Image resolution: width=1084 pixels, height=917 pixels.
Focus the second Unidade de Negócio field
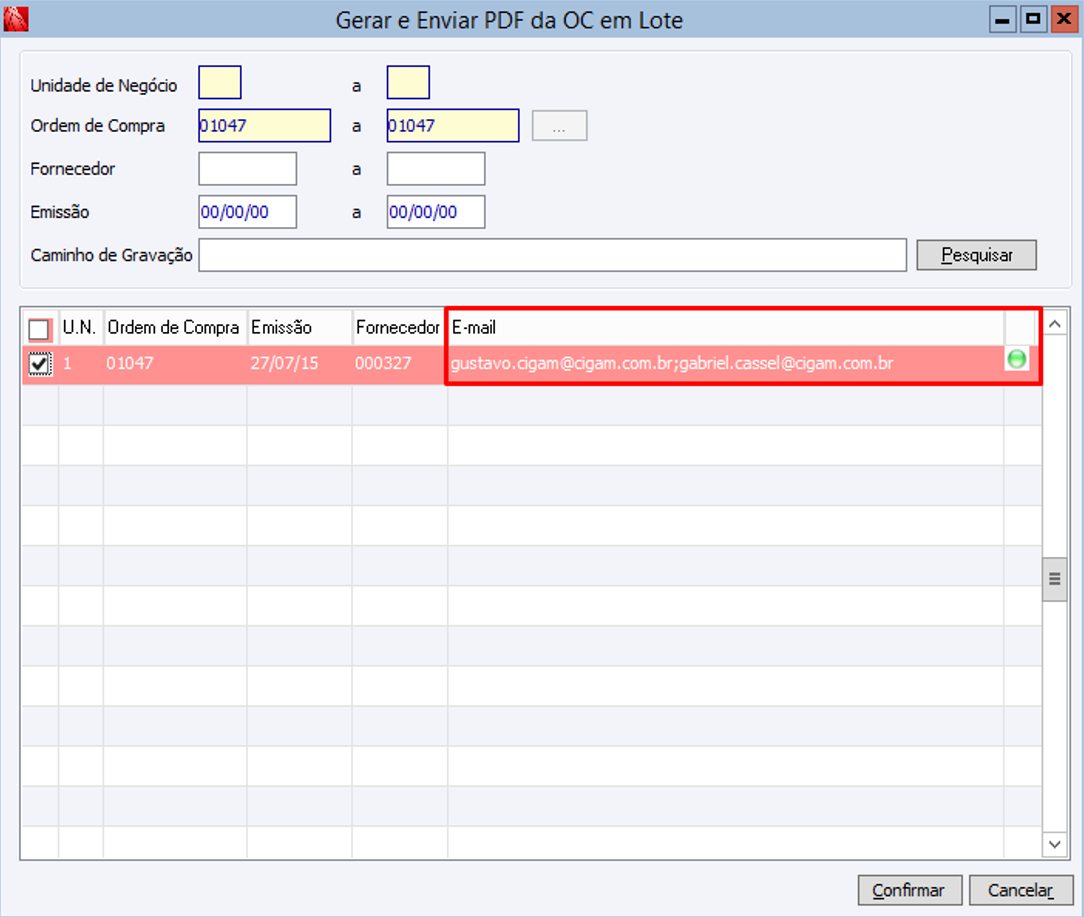pyautogui.click(x=408, y=82)
